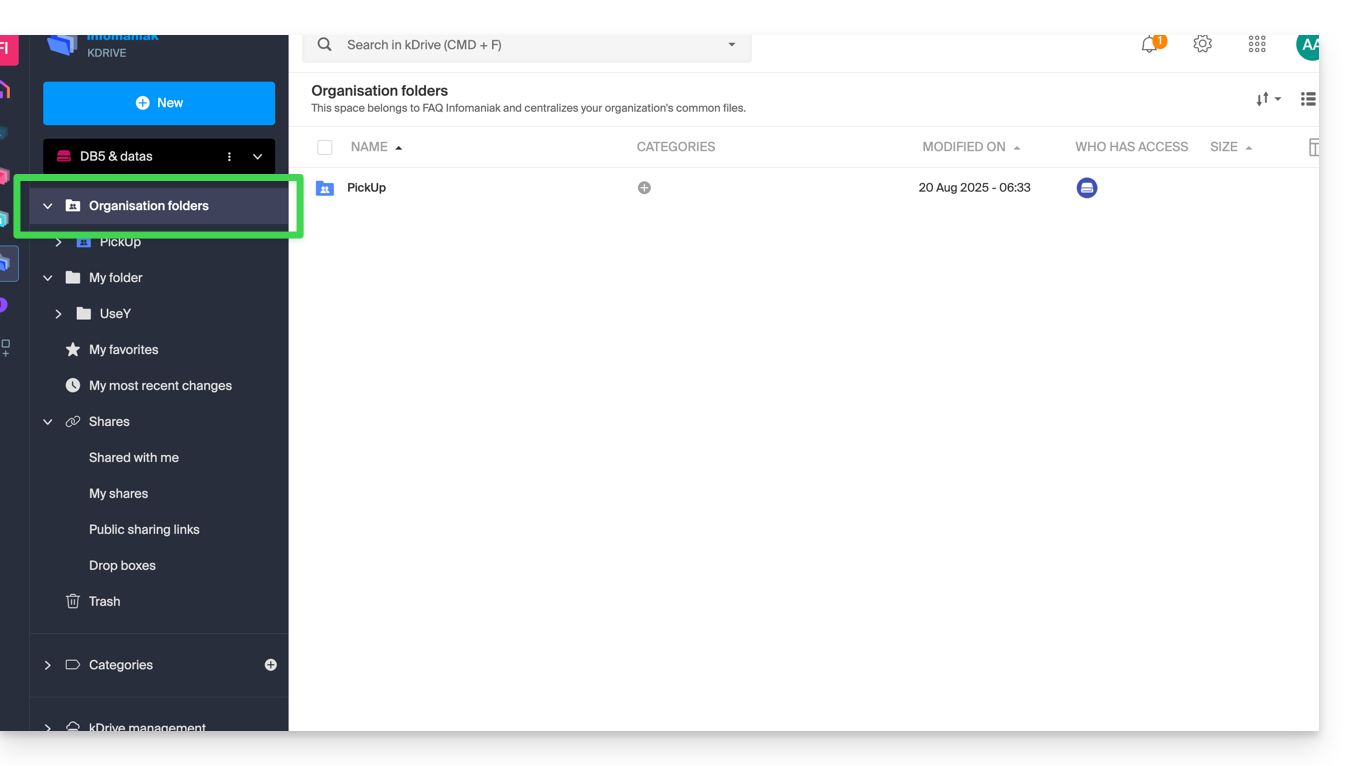1354x766 pixels.
Task: Collapse the Shares tree section
Action: pos(47,422)
